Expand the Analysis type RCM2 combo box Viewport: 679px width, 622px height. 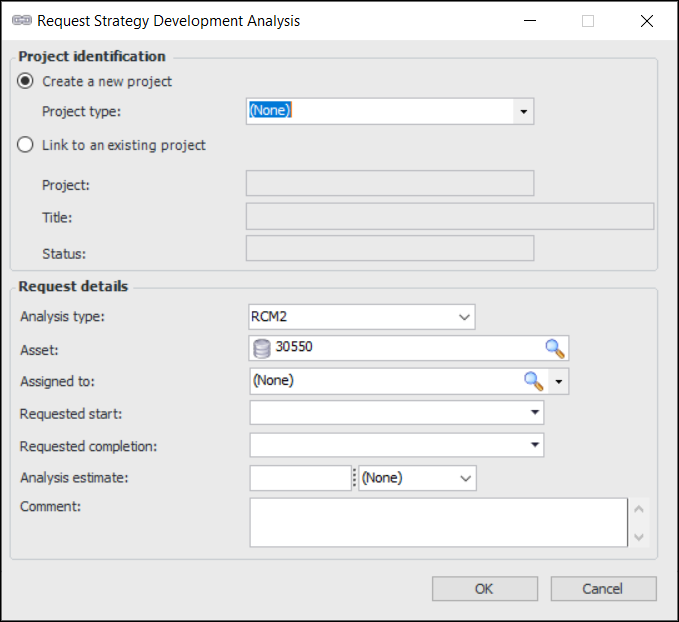(464, 317)
